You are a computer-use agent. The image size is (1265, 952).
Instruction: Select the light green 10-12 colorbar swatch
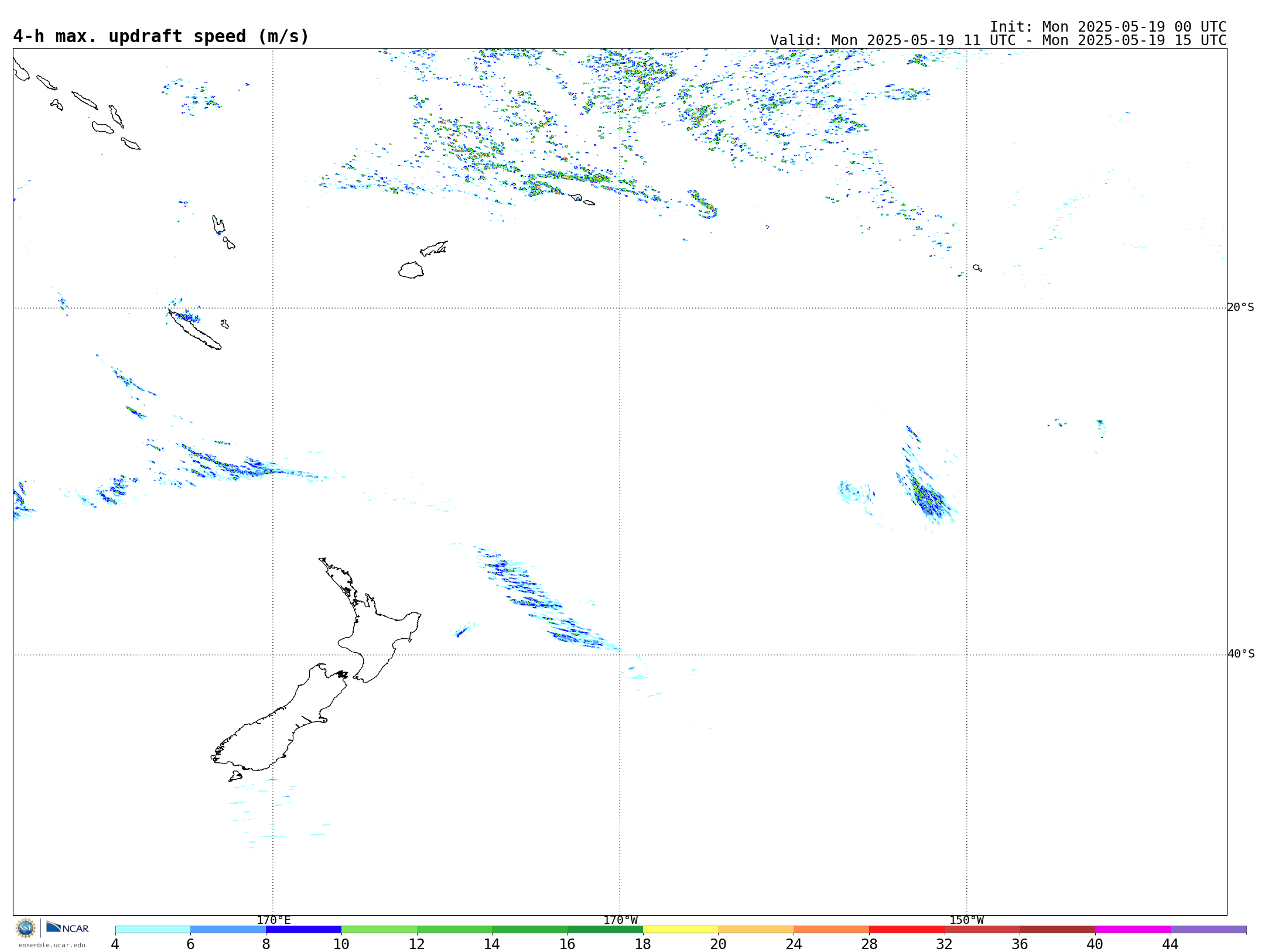(x=379, y=930)
